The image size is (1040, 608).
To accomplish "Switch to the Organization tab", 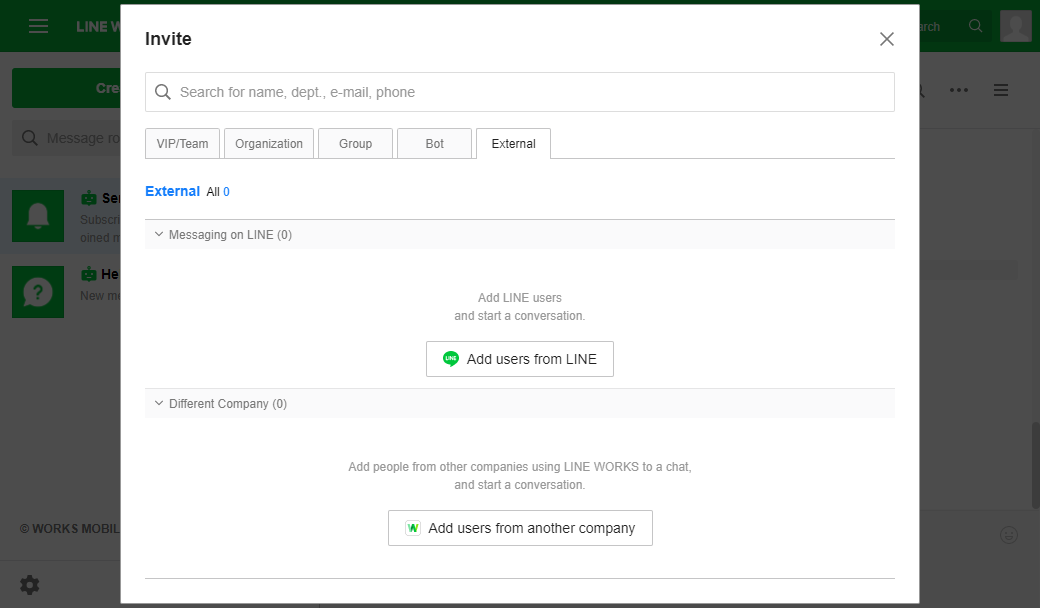I will click(x=268, y=143).
